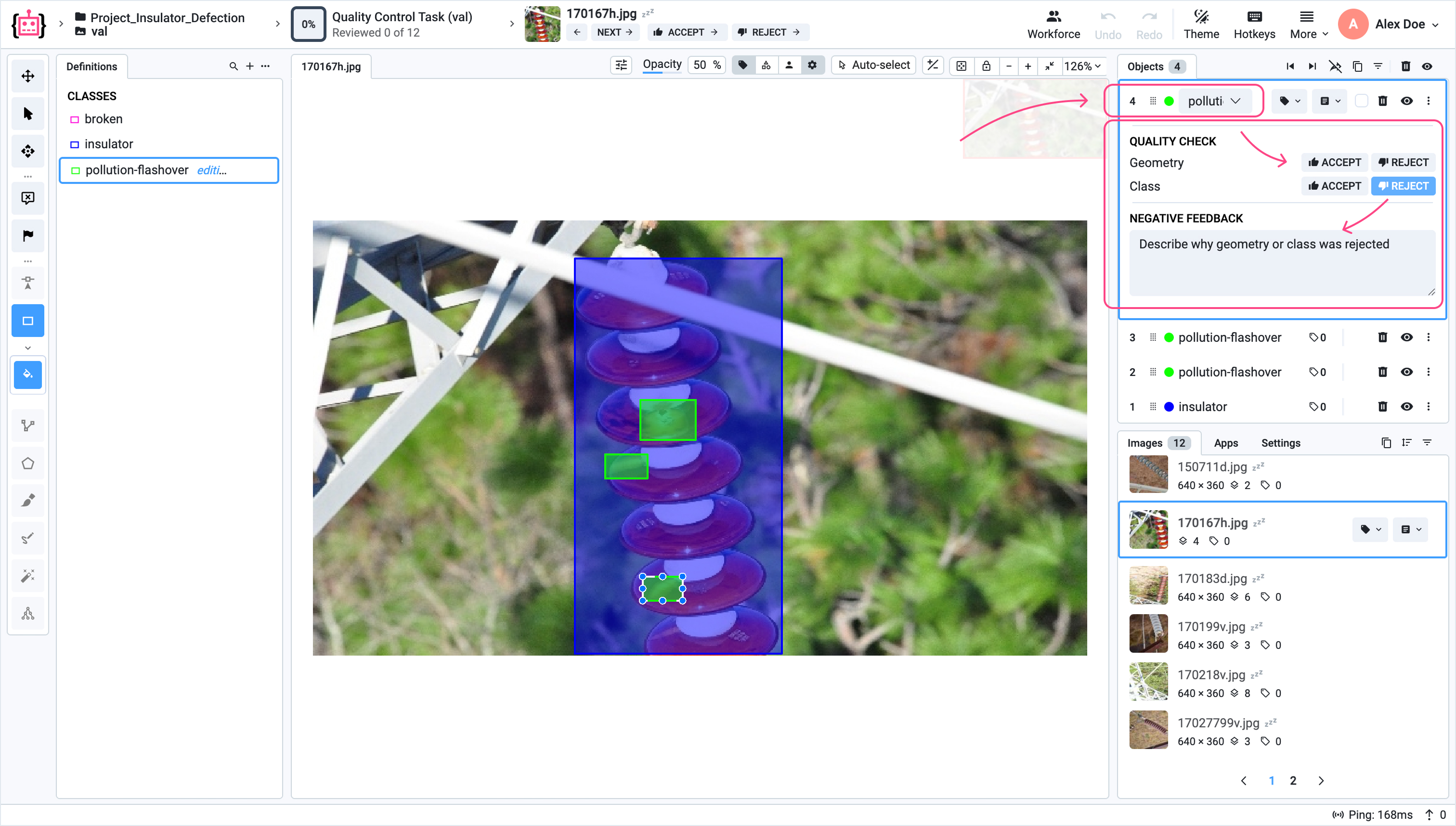This screenshot has width=1456, height=826.
Task: Open the More menu dropdown
Action: [1309, 25]
